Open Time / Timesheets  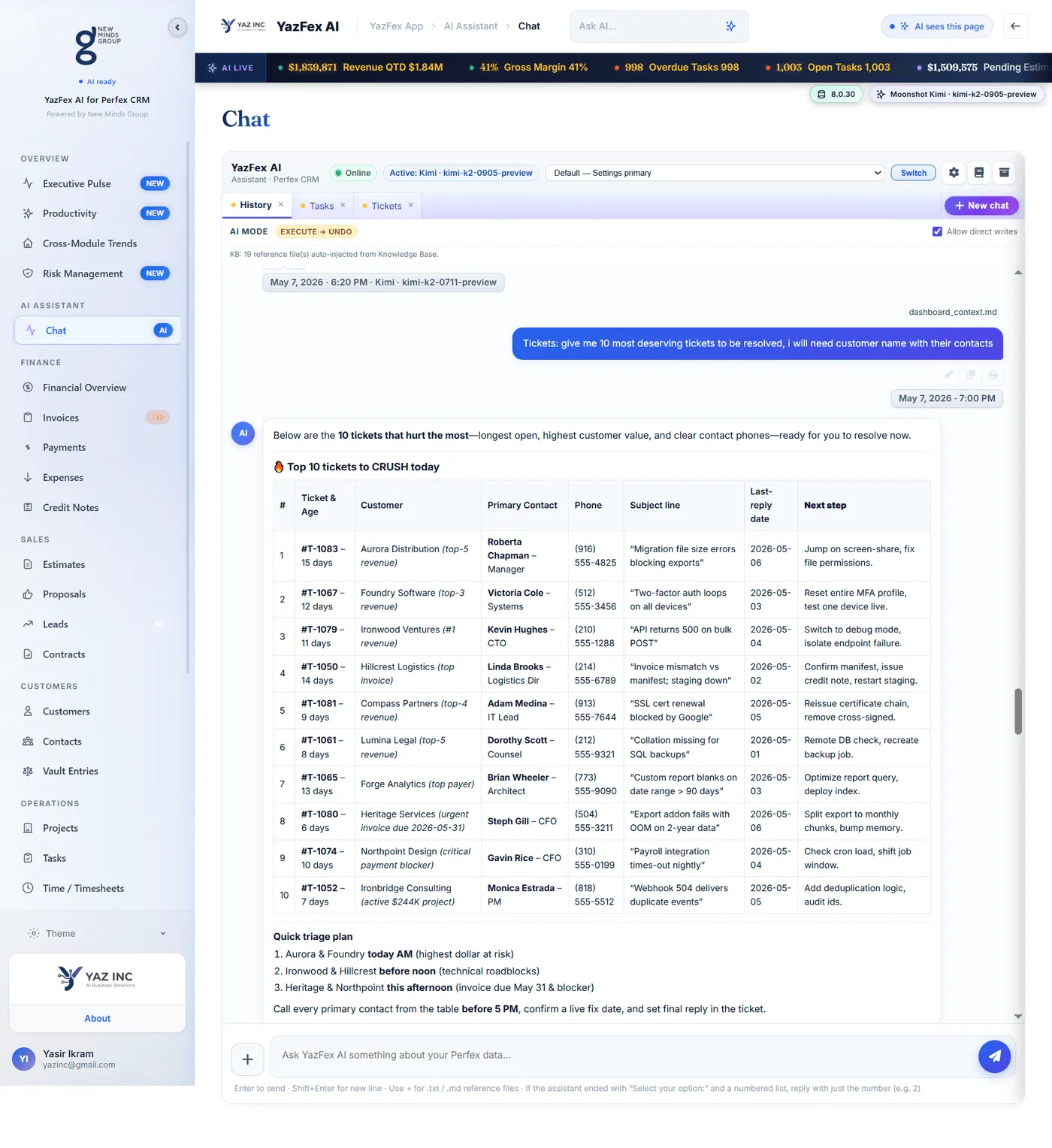coord(98,889)
